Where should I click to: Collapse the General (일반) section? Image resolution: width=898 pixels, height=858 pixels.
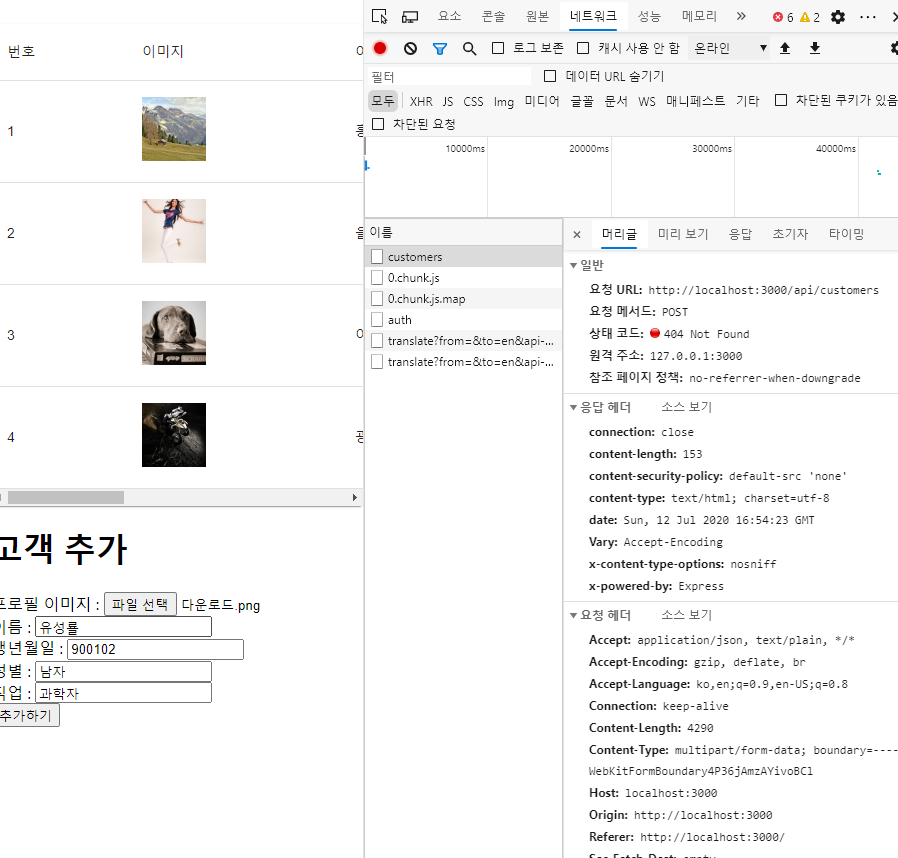click(573, 265)
